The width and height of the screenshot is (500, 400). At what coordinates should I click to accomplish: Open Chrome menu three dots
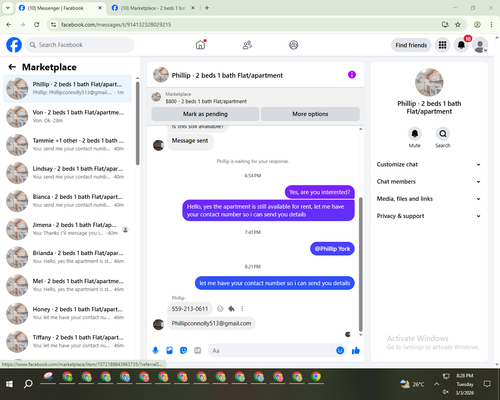491,25
